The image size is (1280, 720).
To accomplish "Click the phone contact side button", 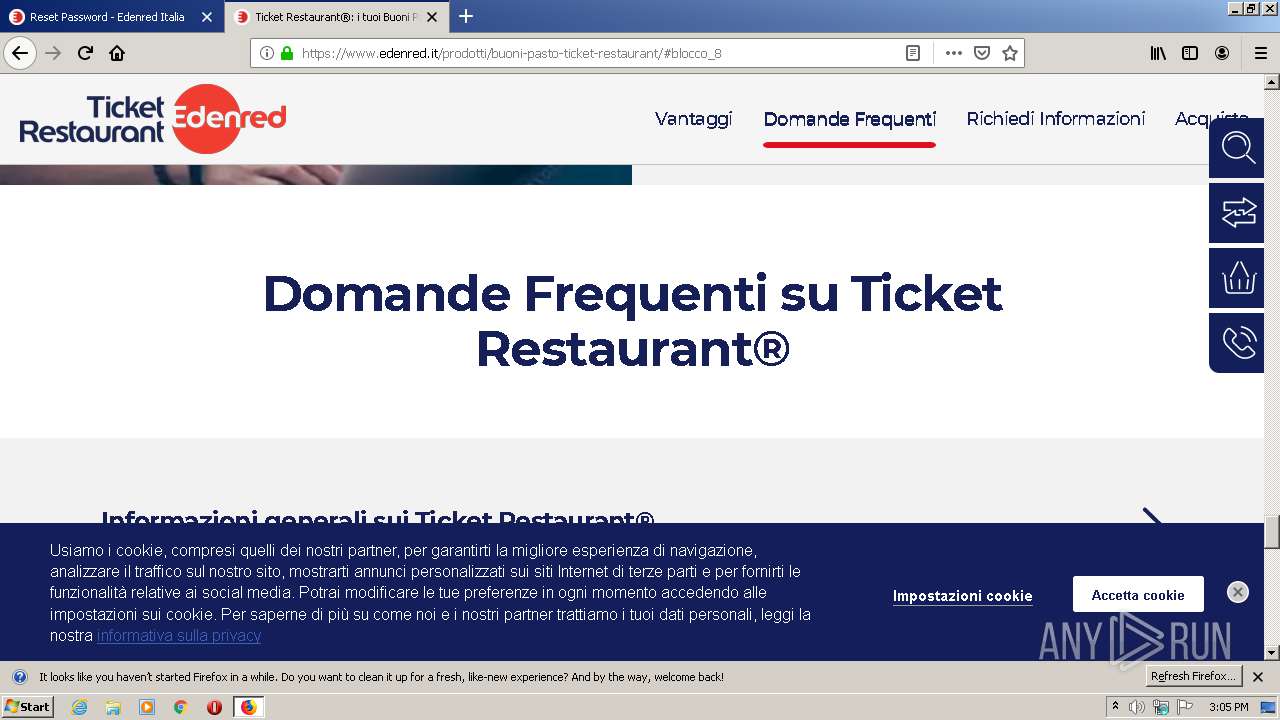I will 1237,343.
